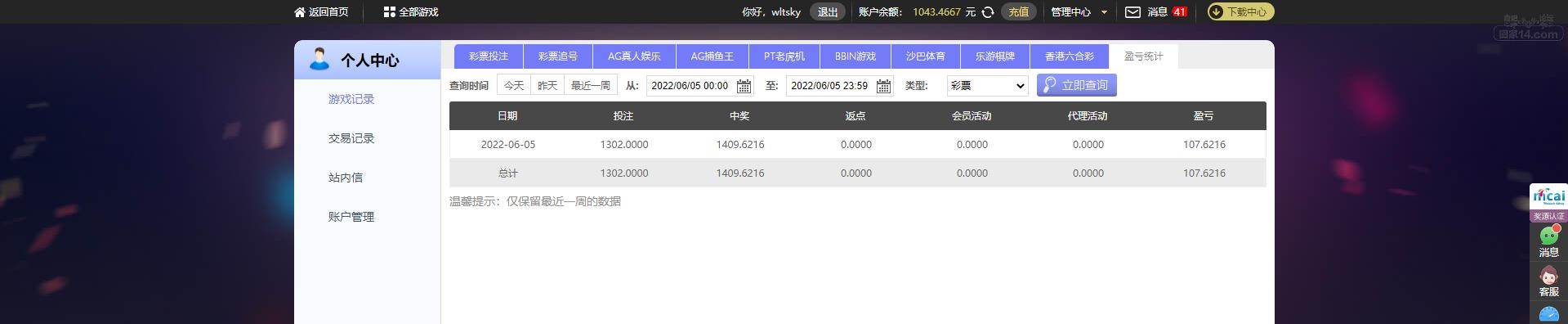Click the start date input field

[690, 86]
